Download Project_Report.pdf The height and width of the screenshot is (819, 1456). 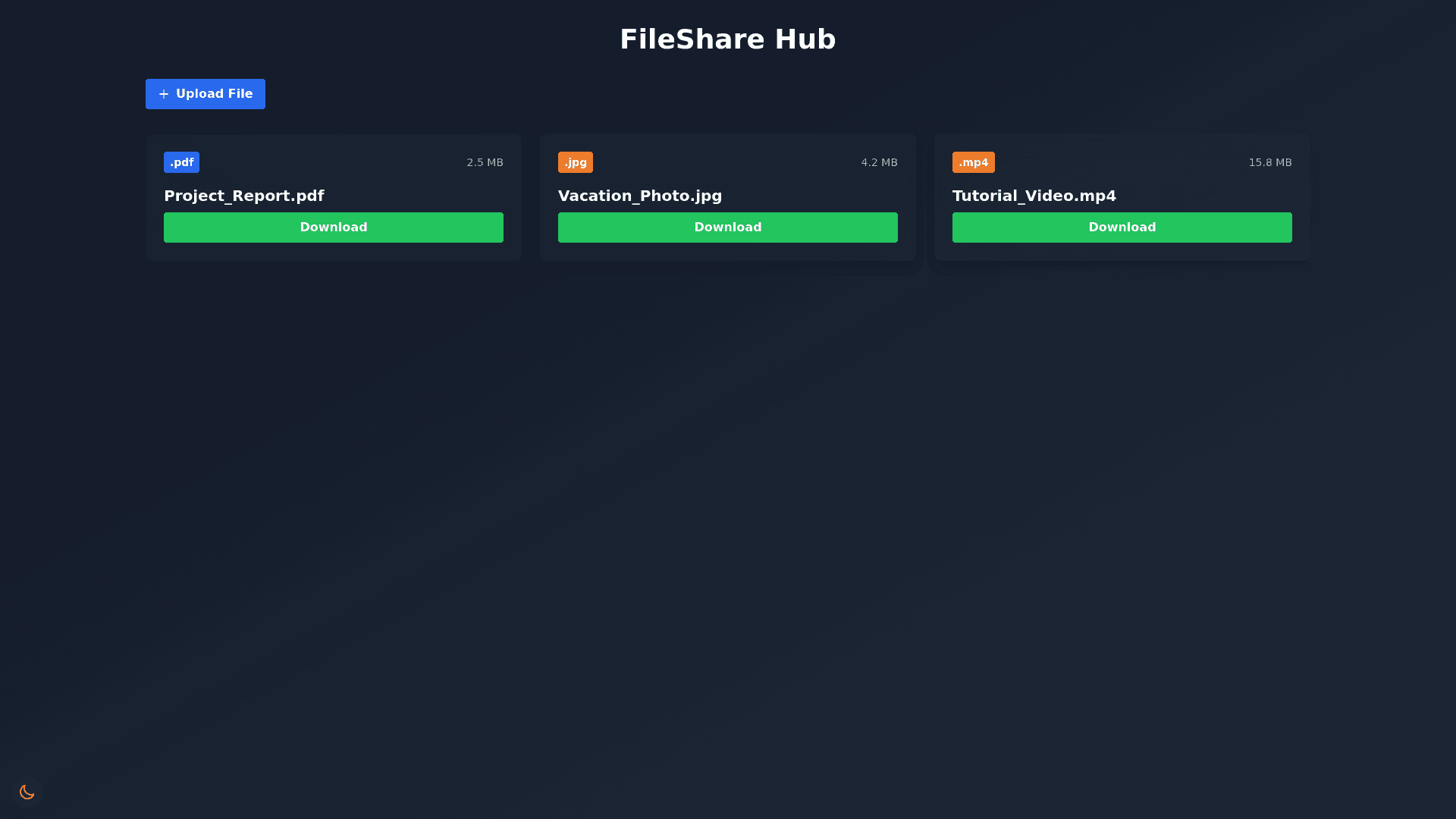pos(334,227)
